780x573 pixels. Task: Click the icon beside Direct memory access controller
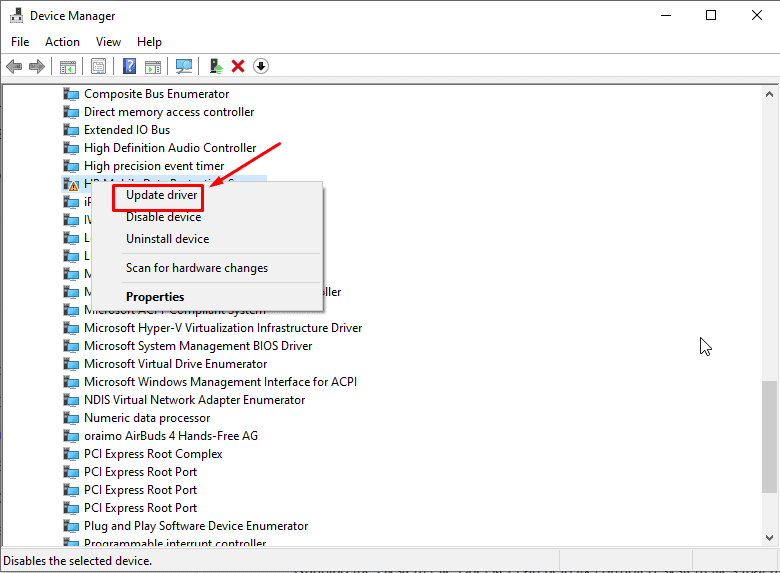click(71, 112)
